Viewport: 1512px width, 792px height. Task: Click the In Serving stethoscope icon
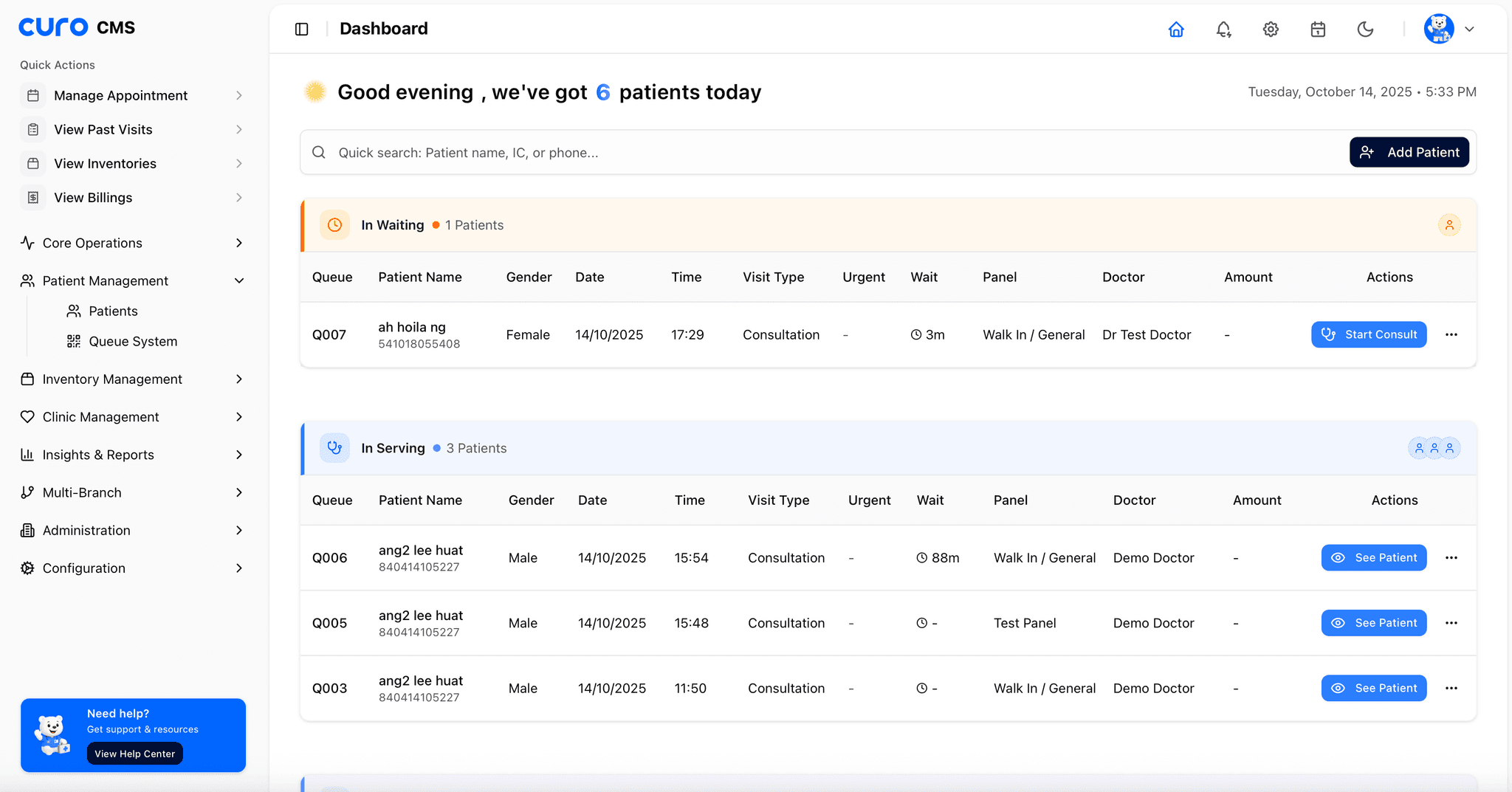pos(334,448)
